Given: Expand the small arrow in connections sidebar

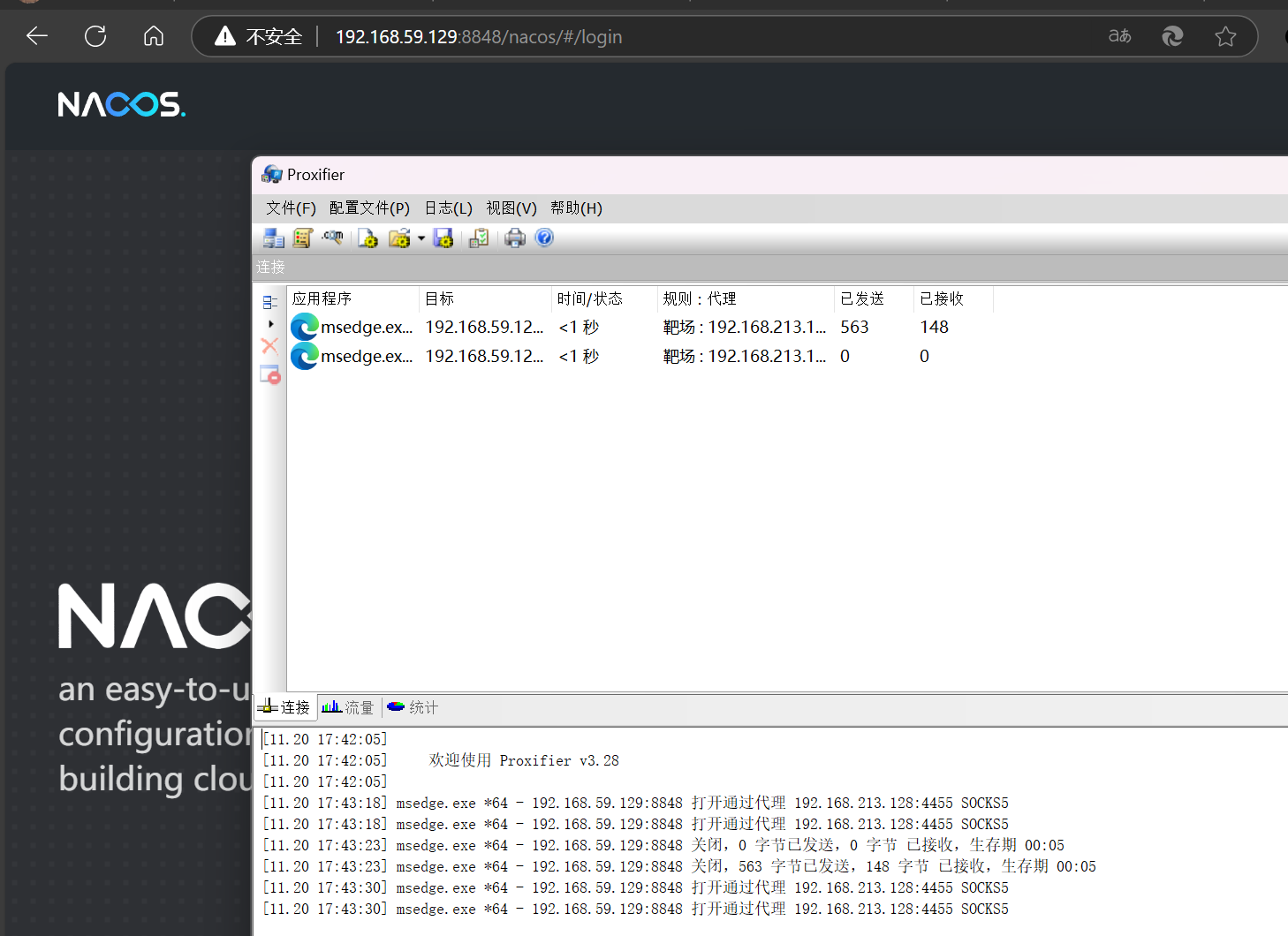Looking at the screenshot, I should pyautogui.click(x=270, y=324).
